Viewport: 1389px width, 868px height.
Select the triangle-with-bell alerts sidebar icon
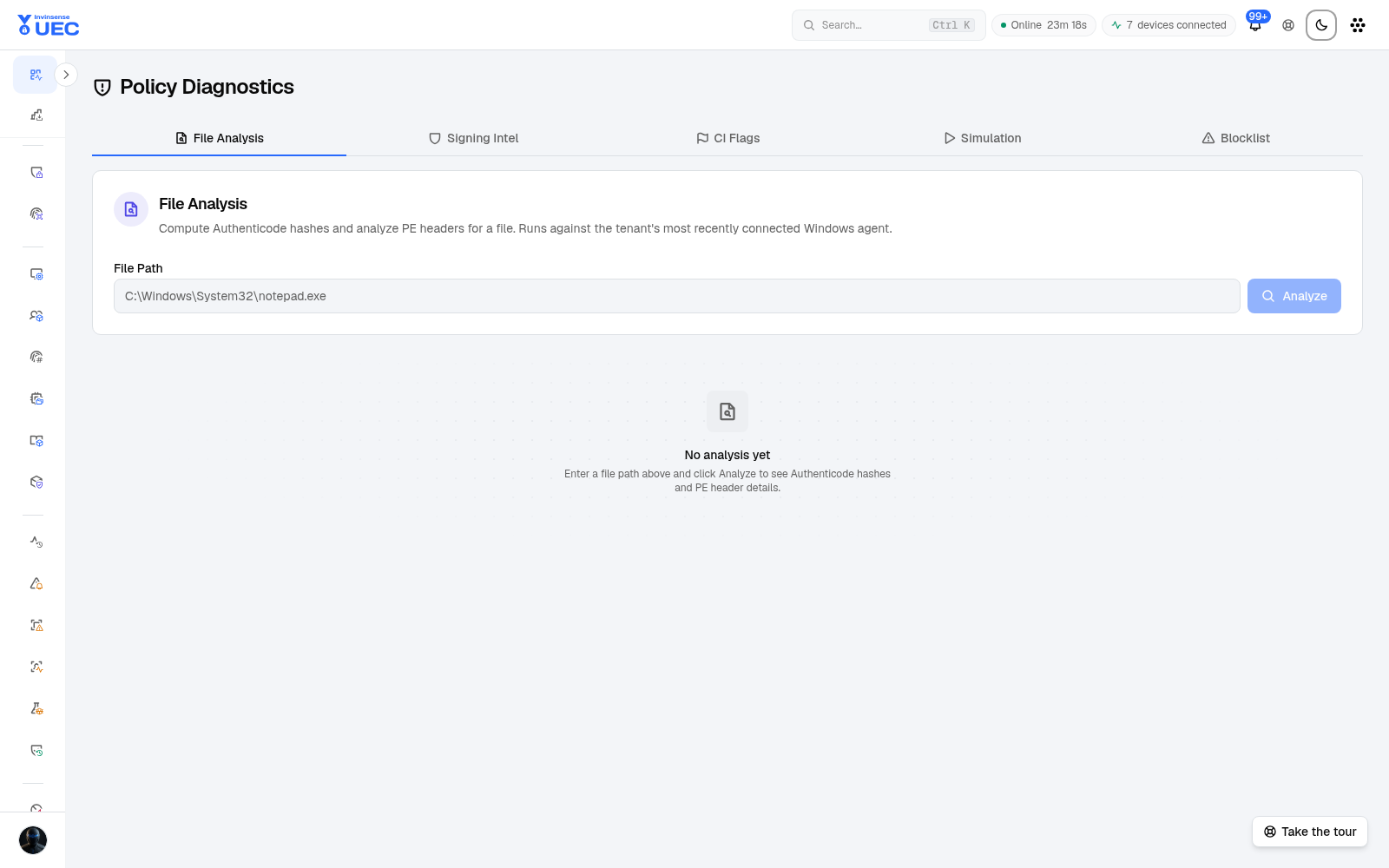[x=36, y=584]
